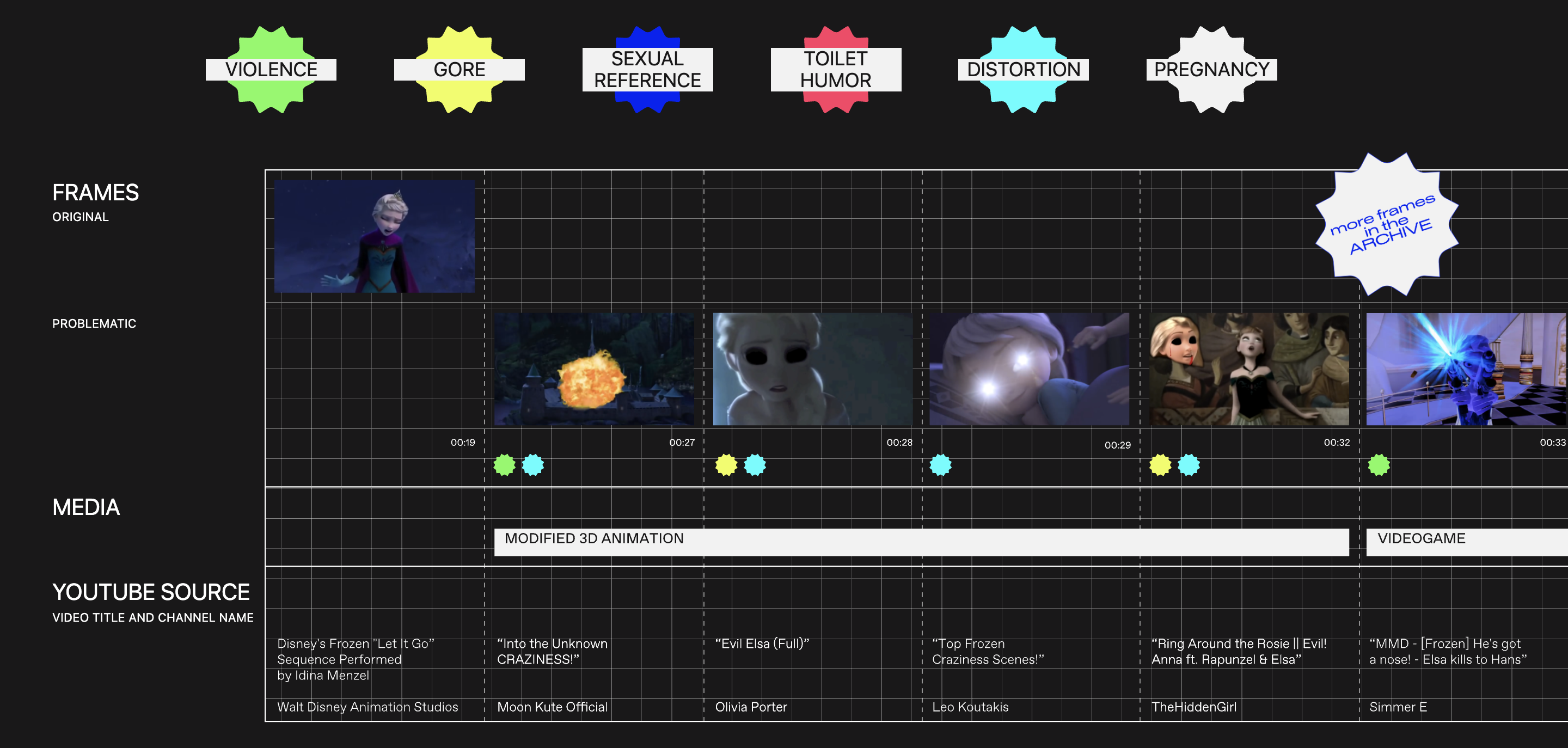
Task: Select the Videogame media bar
Action: (x=1466, y=541)
